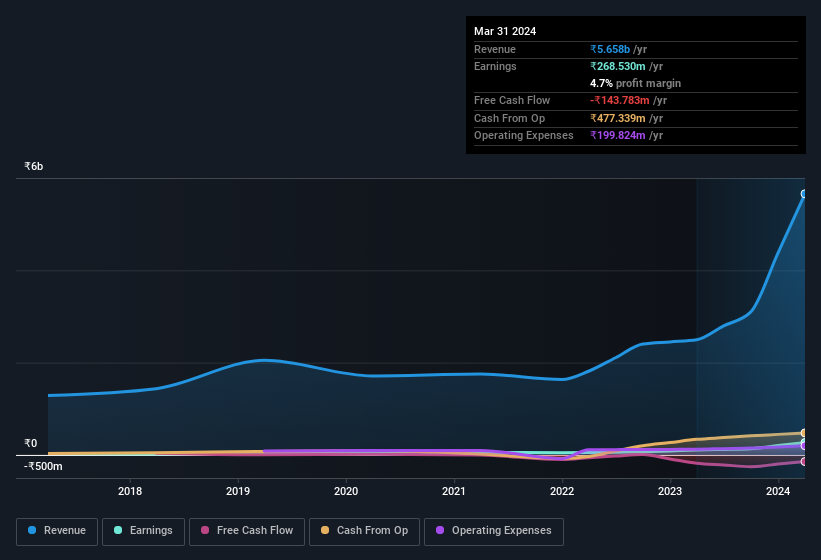Click the orange Cash From Op legend dot
821x560 pixels.
[325, 530]
